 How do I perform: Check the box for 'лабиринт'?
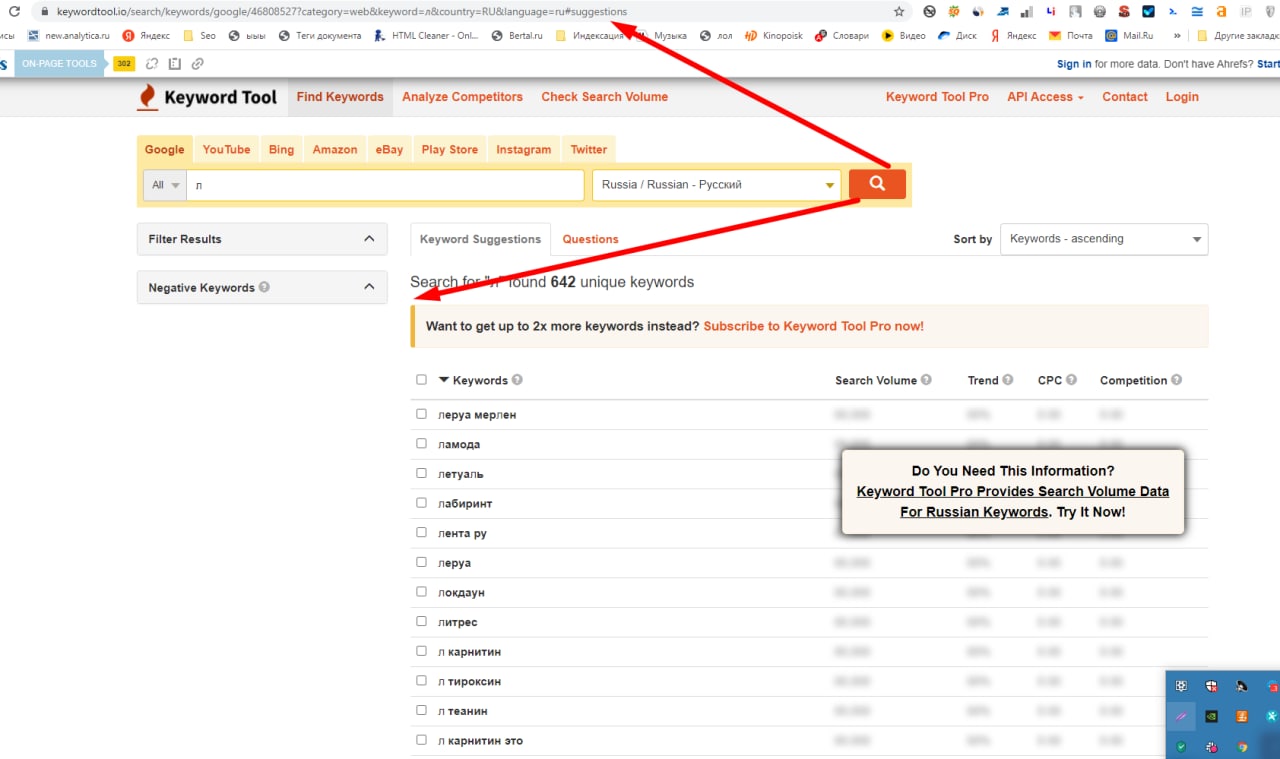click(x=421, y=503)
